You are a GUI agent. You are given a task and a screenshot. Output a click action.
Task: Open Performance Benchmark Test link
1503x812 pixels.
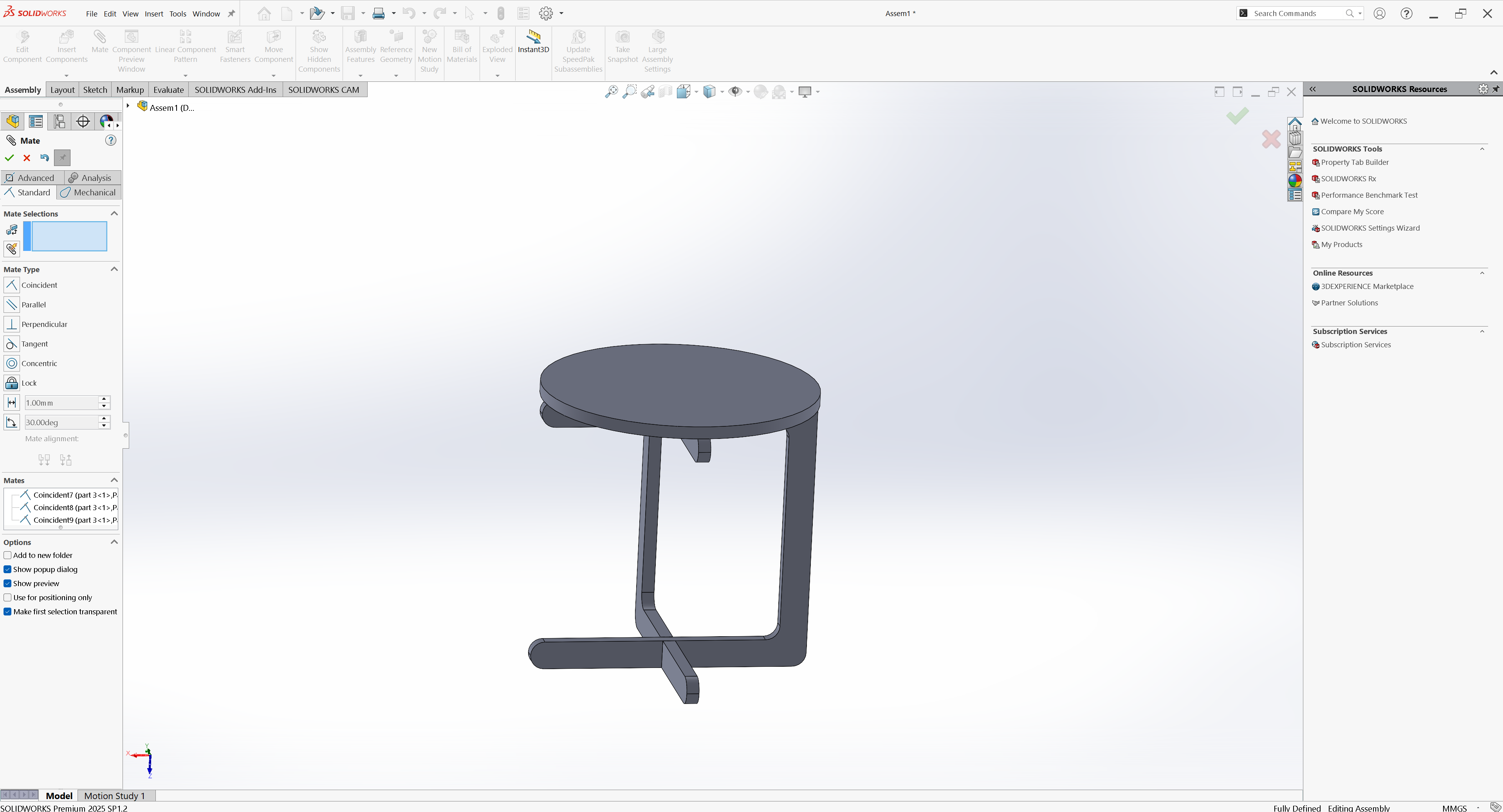pyautogui.click(x=1369, y=195)
